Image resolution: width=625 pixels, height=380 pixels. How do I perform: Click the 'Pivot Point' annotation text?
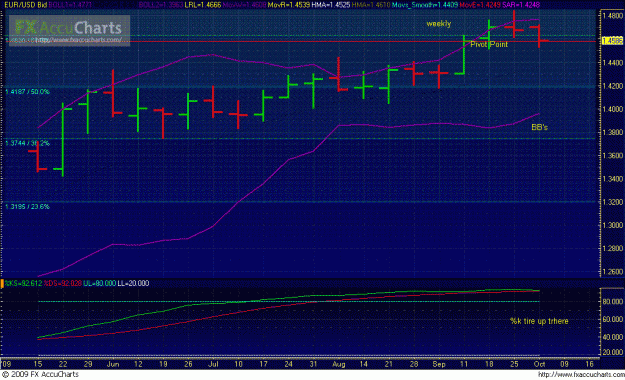click(489, 44)
